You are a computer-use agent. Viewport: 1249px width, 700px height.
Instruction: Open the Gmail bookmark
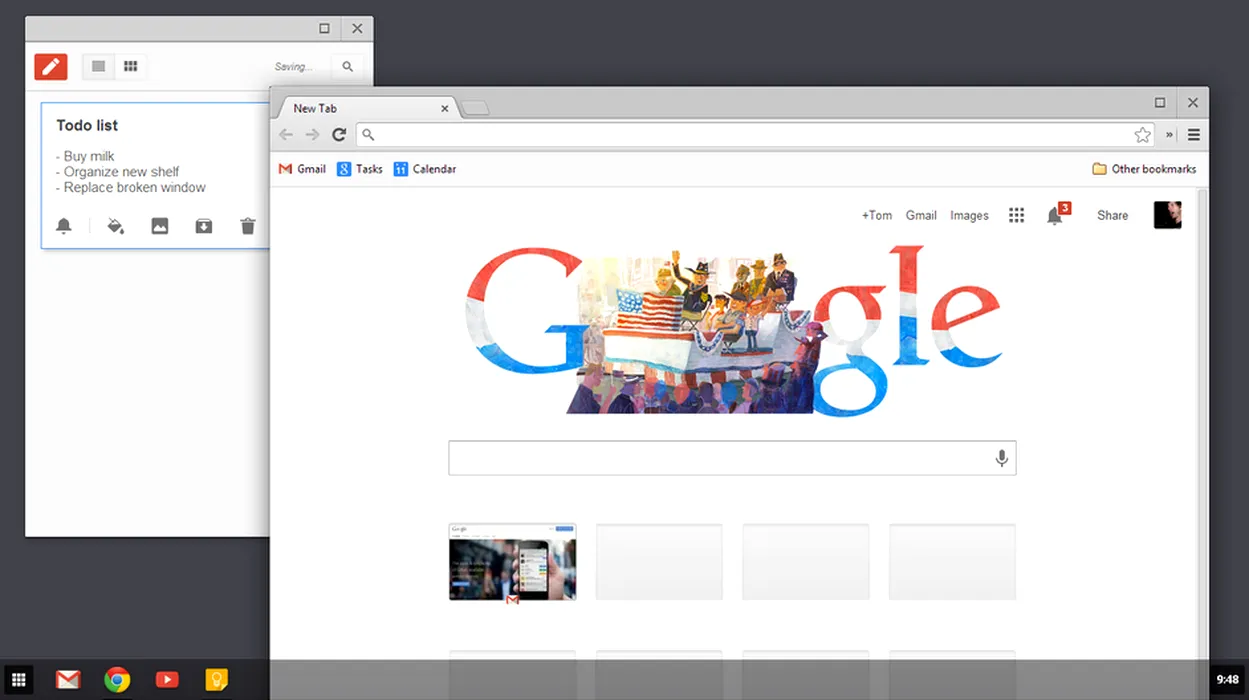click(x=302, y=169)
